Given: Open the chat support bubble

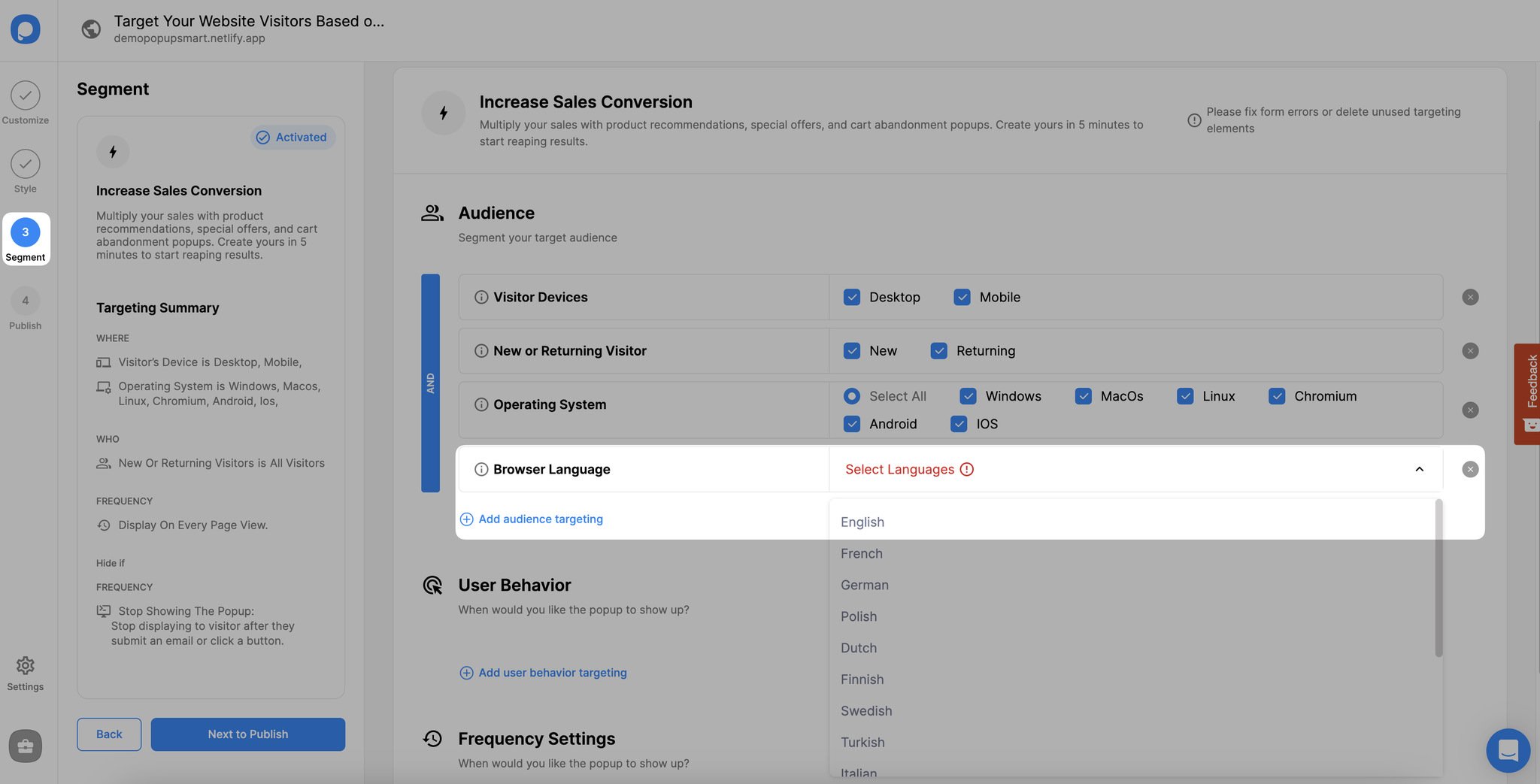Looking at the screenshot, I should pos(1508,750).
